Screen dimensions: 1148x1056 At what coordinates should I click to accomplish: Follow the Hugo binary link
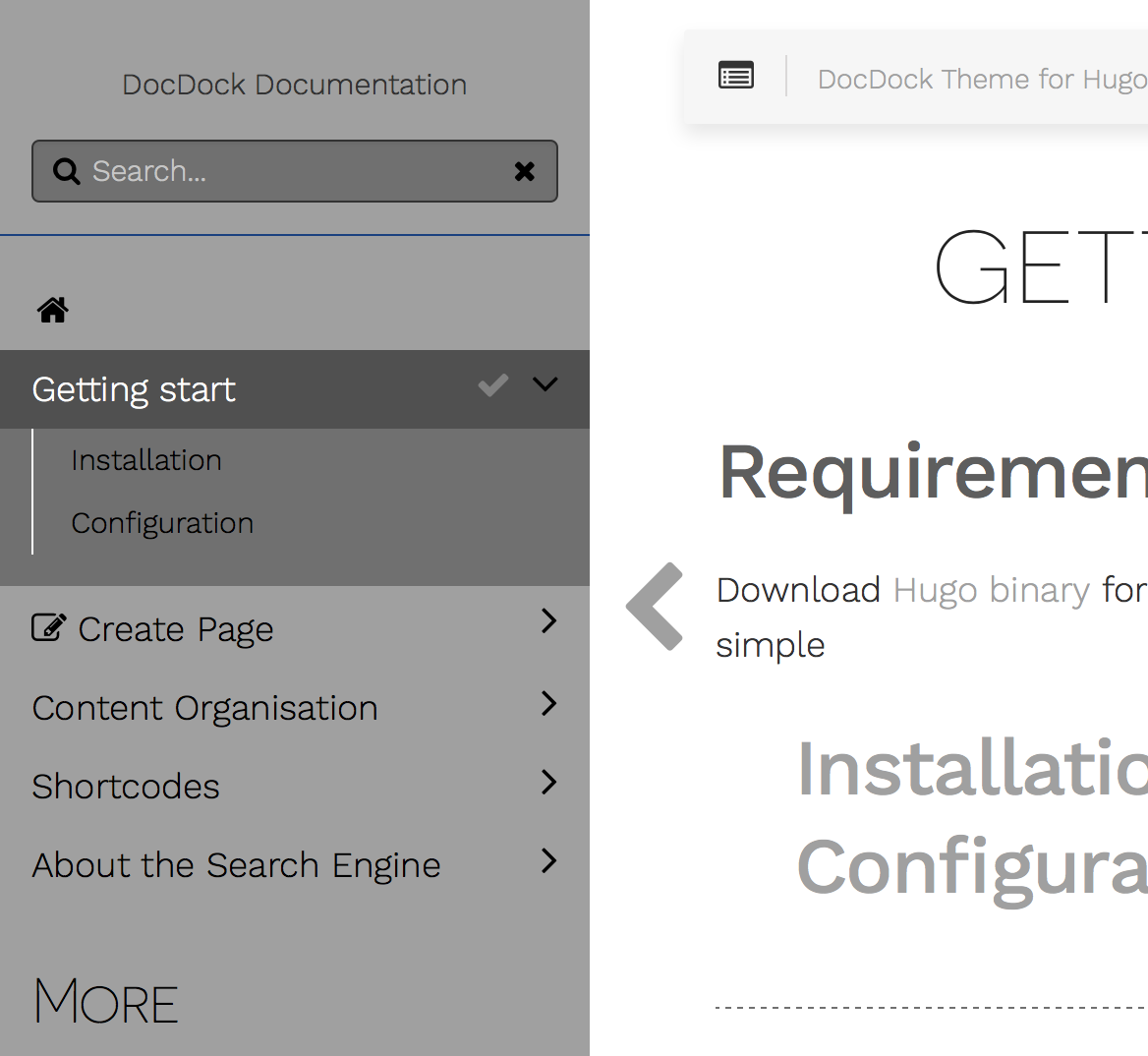[991, 590]
